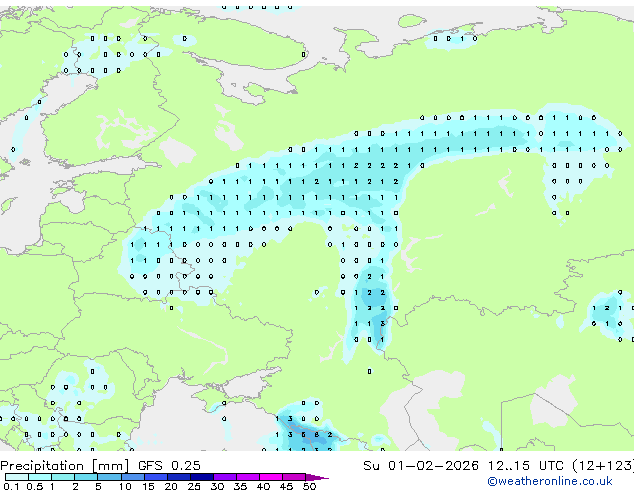The image size is (634, 490).
Task: Select the 'GFS 0.25' model label
Action: point(169,466)
